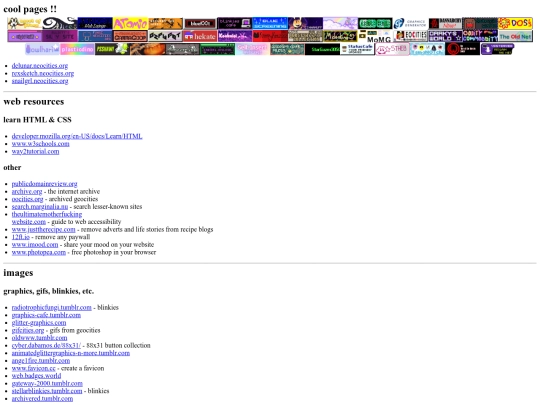Visit radiotrophicfungi.tumblr.com blinkies link
The image size is (540, 405).
click(52, 307)
